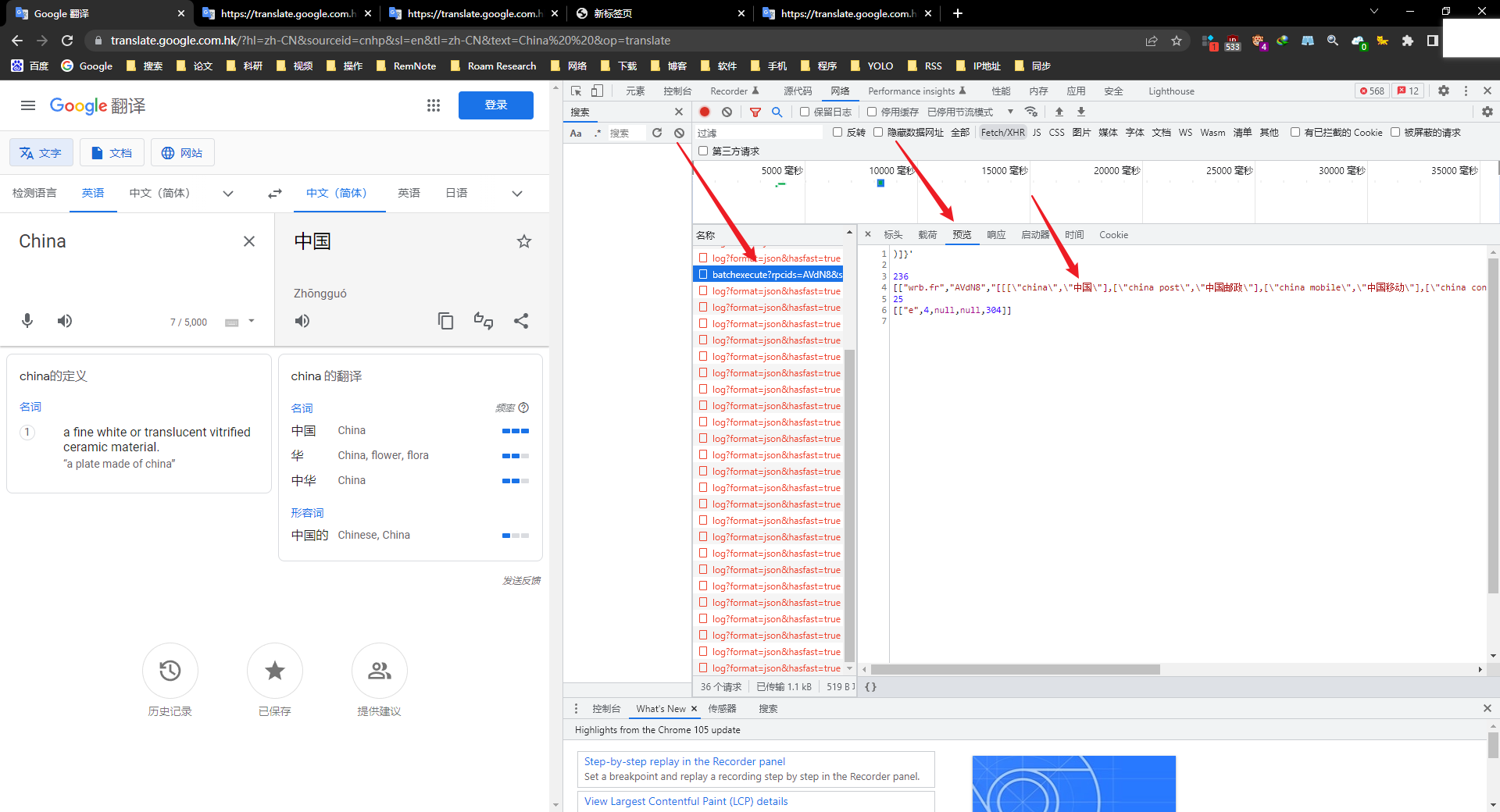This screenshot has height=812, width=1500.
Task: Click the blue marker on network timeline
Action: [x=880, y=183]
